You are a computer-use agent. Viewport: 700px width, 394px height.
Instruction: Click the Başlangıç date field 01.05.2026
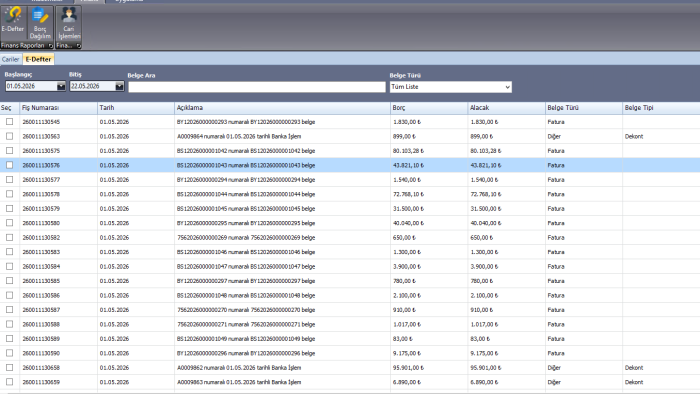pos(31,86)
